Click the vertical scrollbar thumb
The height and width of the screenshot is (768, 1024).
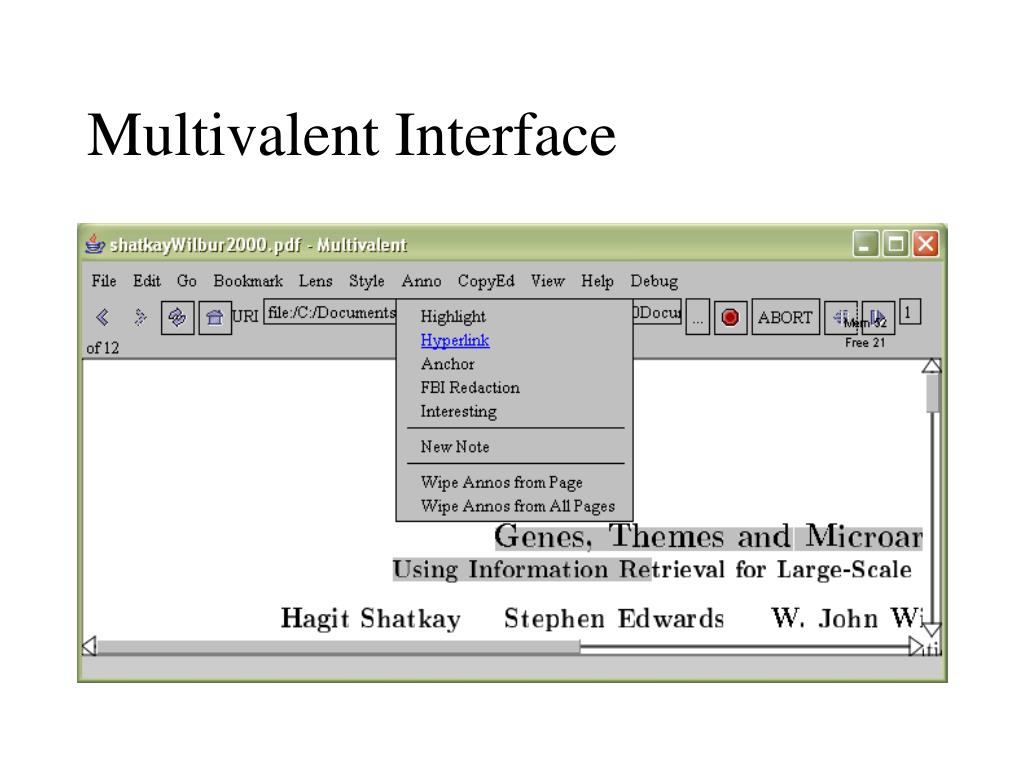tap(932, 393)
